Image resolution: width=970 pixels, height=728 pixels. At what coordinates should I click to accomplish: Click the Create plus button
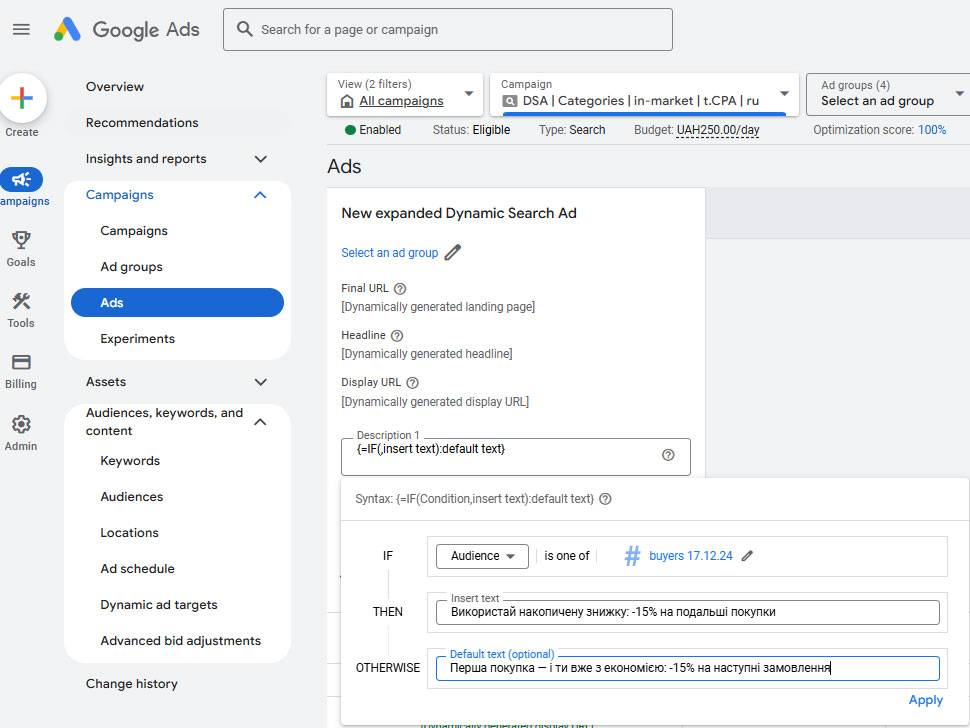22,98
